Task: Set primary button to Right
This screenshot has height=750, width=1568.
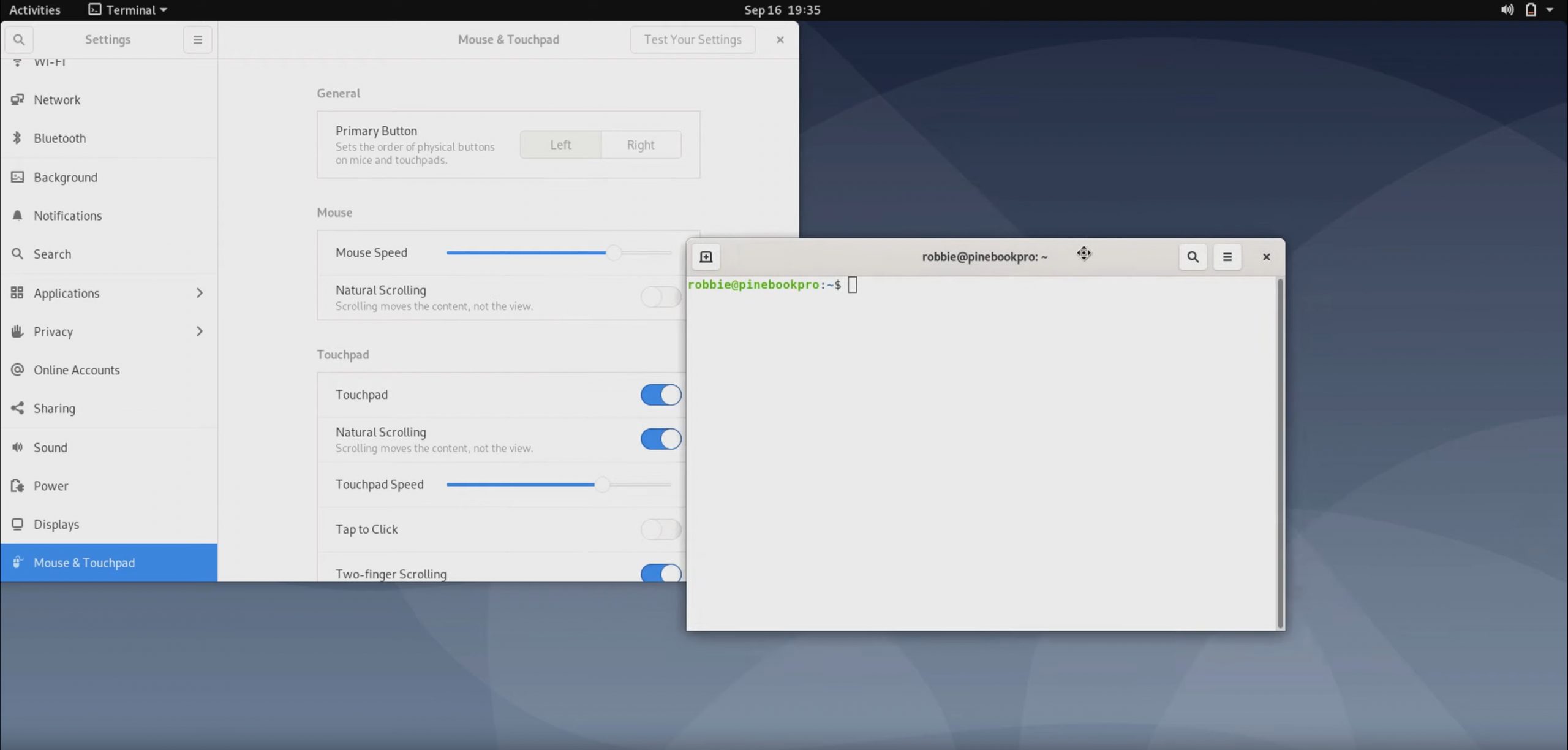Action: tap(640, 145)
